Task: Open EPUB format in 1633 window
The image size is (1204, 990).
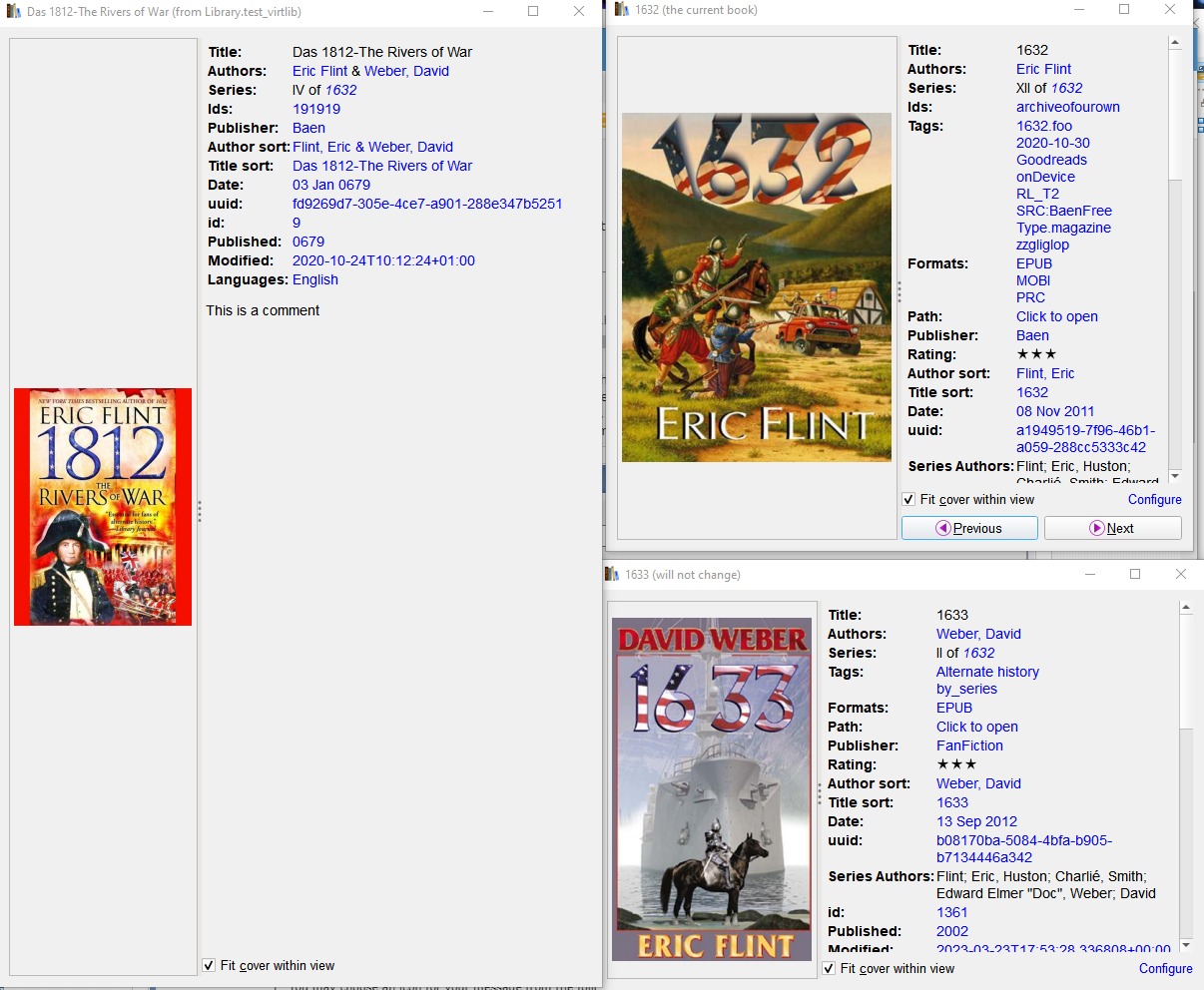Action: point(954,708)
